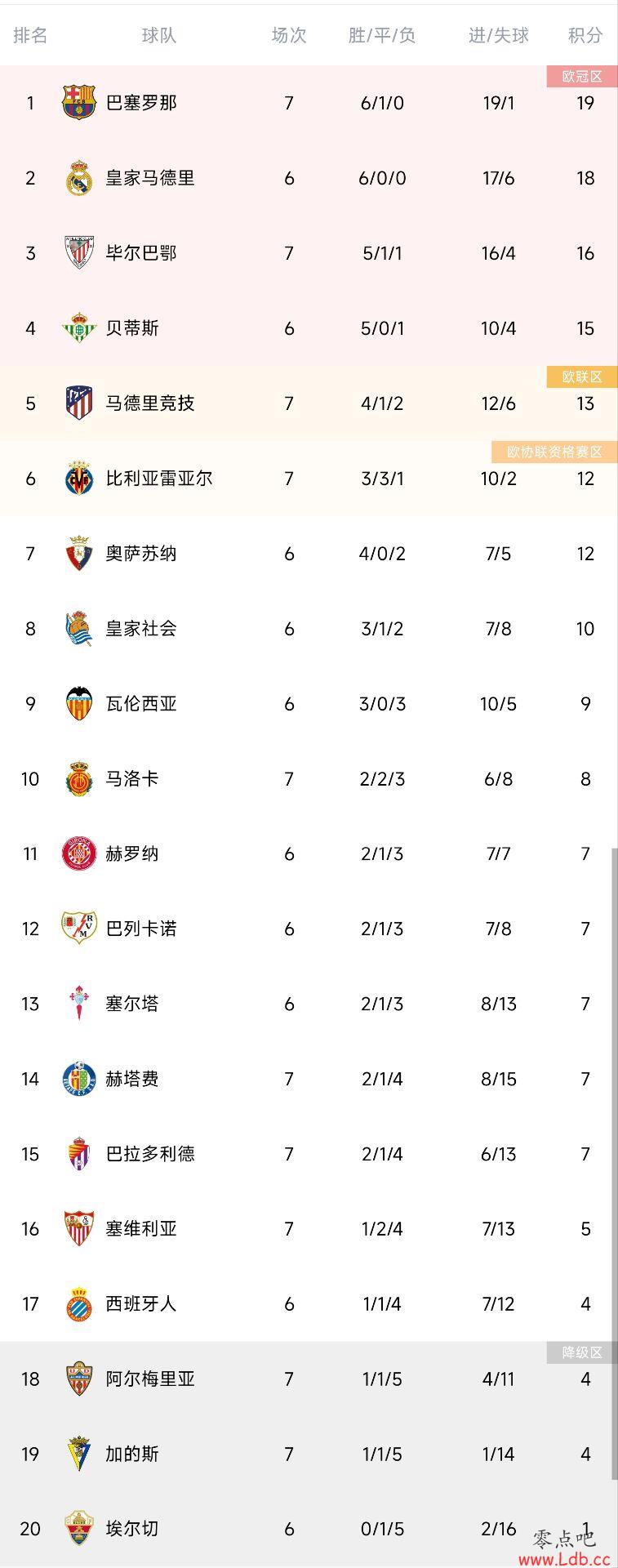Tap the Celta Vigo cross crest
Image resolution: width=618 pixels, height=1568 pixels.
79,1004
